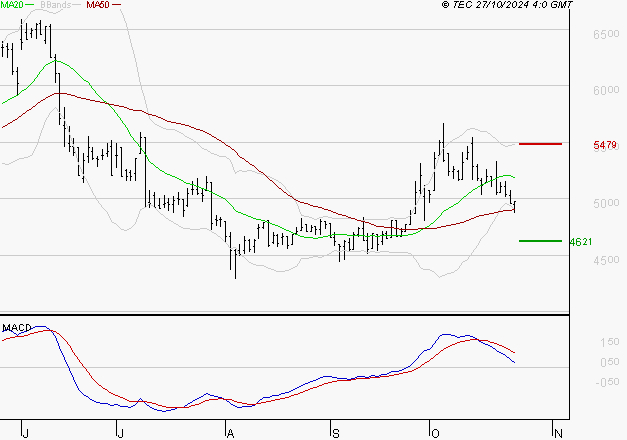Click the 4500 price axis label

[x=606, y=260]
